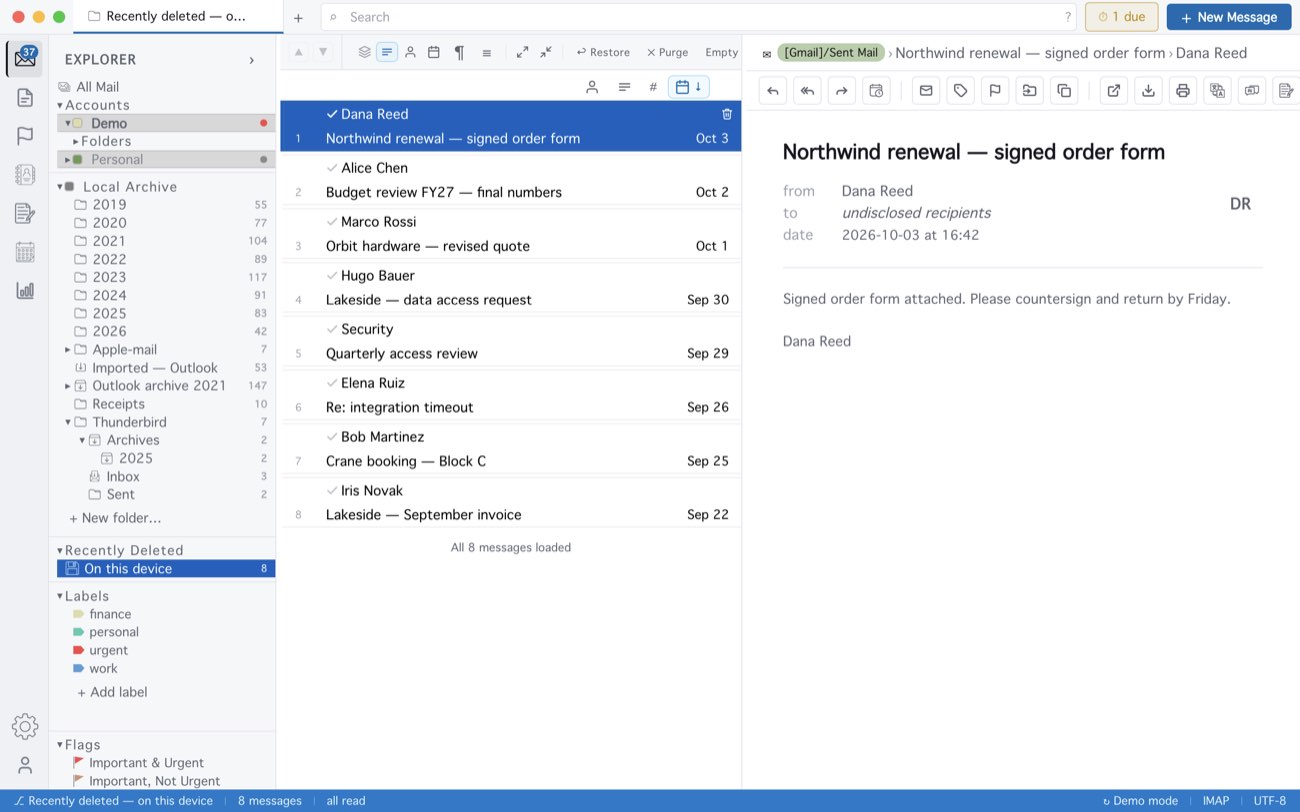Screen dimensions: 1300x812
Task: Toggle sort by date descending
Action: (687, 87)
